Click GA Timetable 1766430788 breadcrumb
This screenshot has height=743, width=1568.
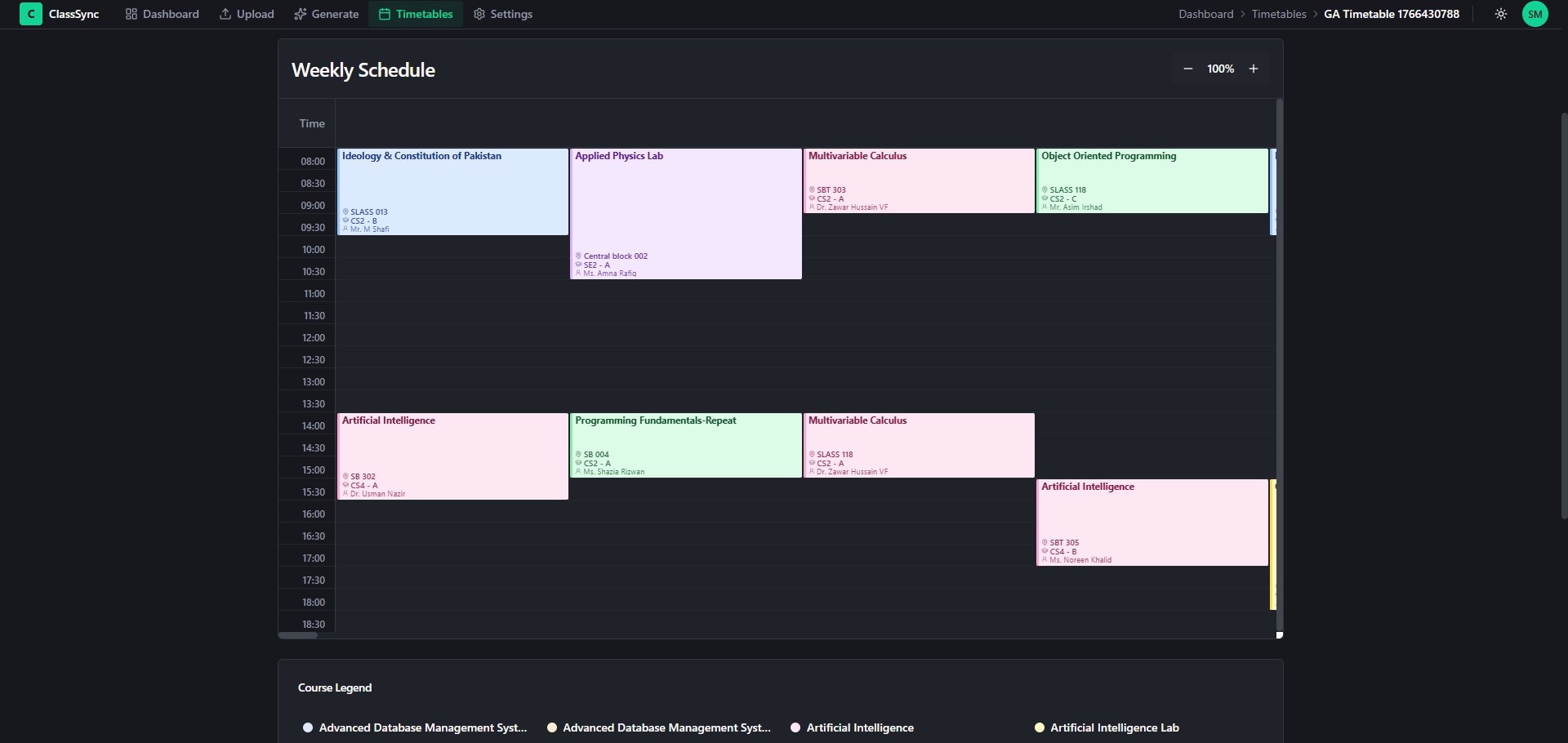[1392, 14]
